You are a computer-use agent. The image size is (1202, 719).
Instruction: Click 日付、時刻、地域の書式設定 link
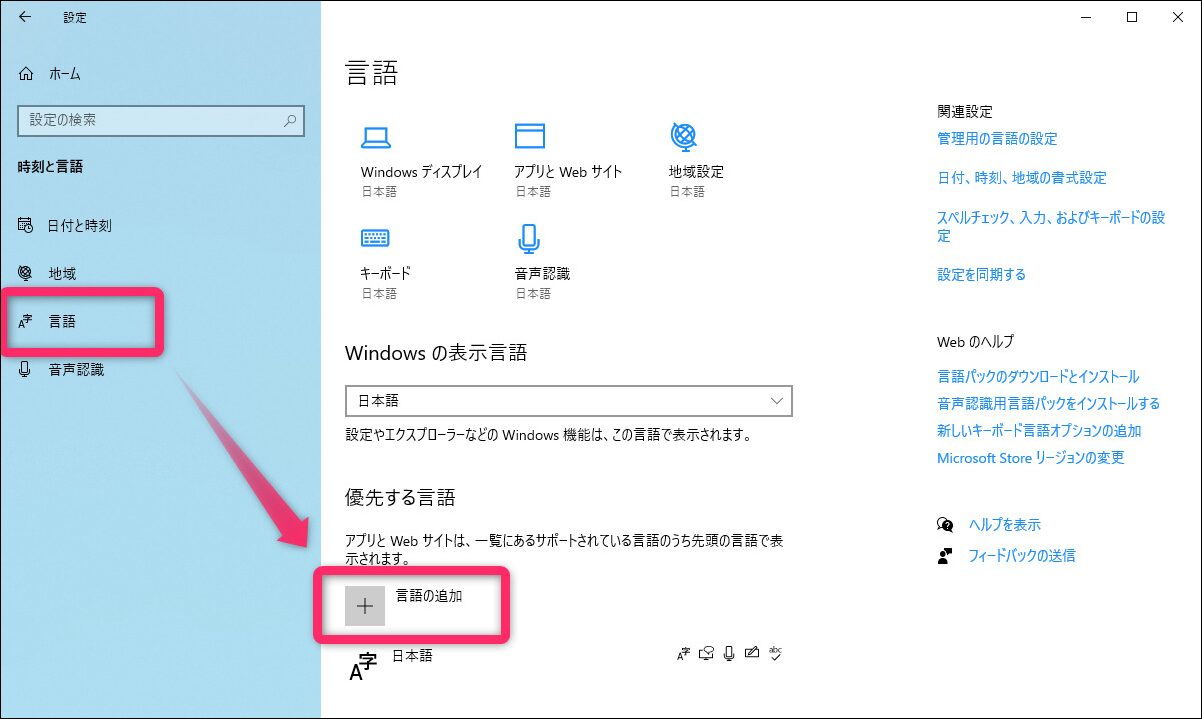tap(1021, 178)
